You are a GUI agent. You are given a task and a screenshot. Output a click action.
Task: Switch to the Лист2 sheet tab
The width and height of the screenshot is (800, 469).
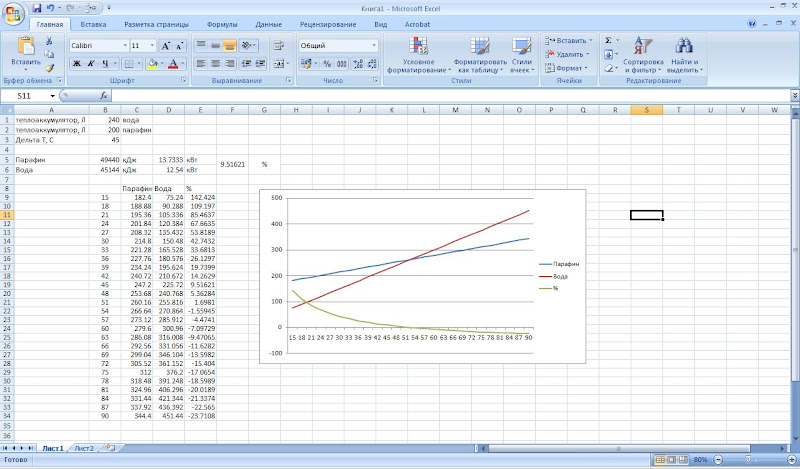pos(83,449)
